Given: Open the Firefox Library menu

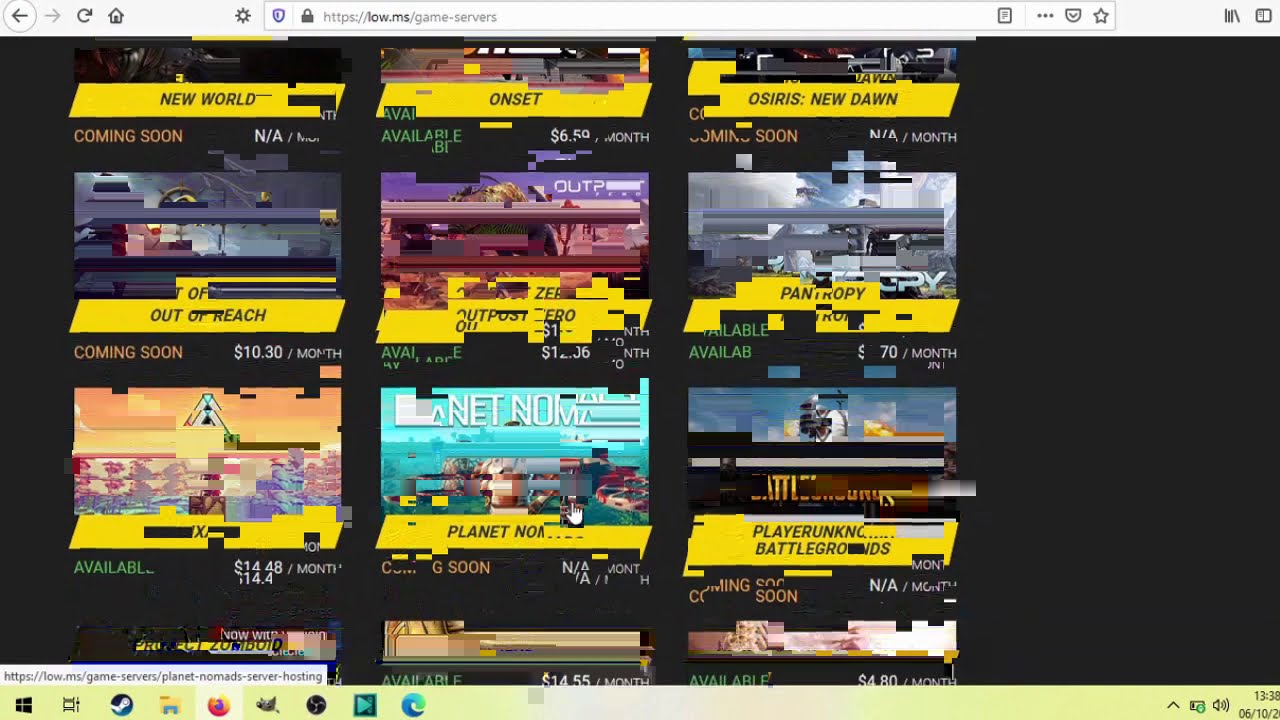Looking at the screenshot, I should [x=1232, y=16].
